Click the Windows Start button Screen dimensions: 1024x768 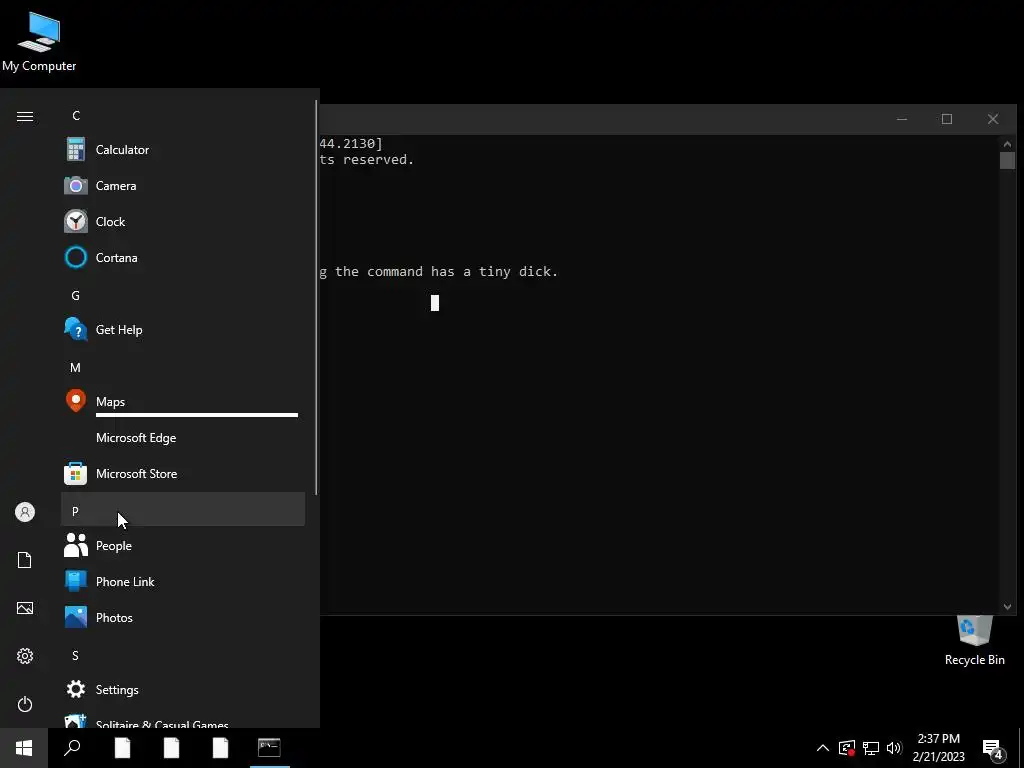24,748
